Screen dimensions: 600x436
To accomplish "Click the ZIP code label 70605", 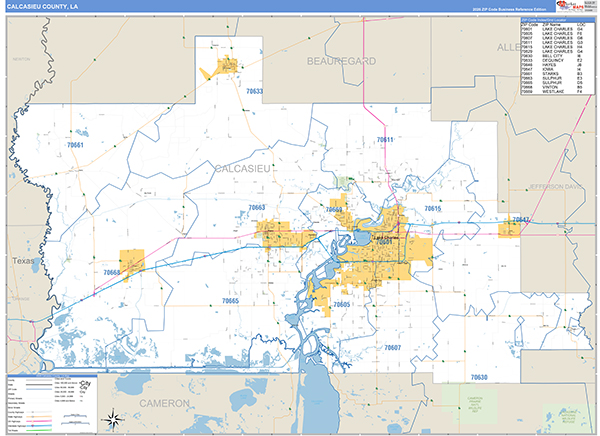I will 341,305.
